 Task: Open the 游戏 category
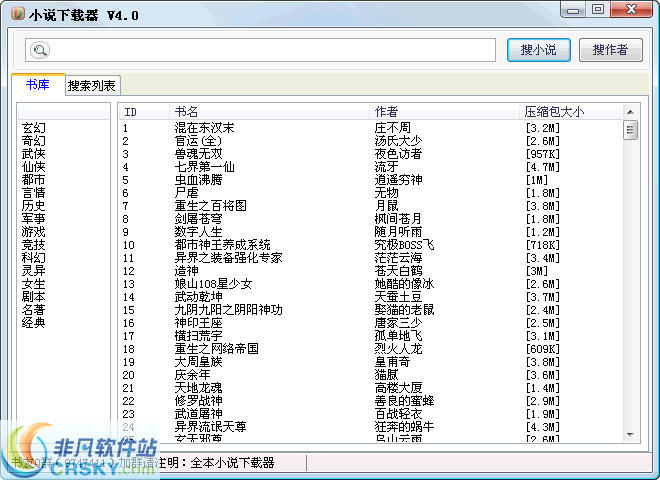point(34,232)
